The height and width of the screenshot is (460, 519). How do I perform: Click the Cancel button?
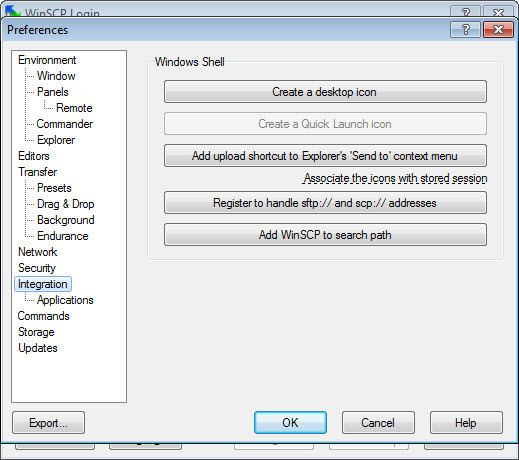point(378,423)
